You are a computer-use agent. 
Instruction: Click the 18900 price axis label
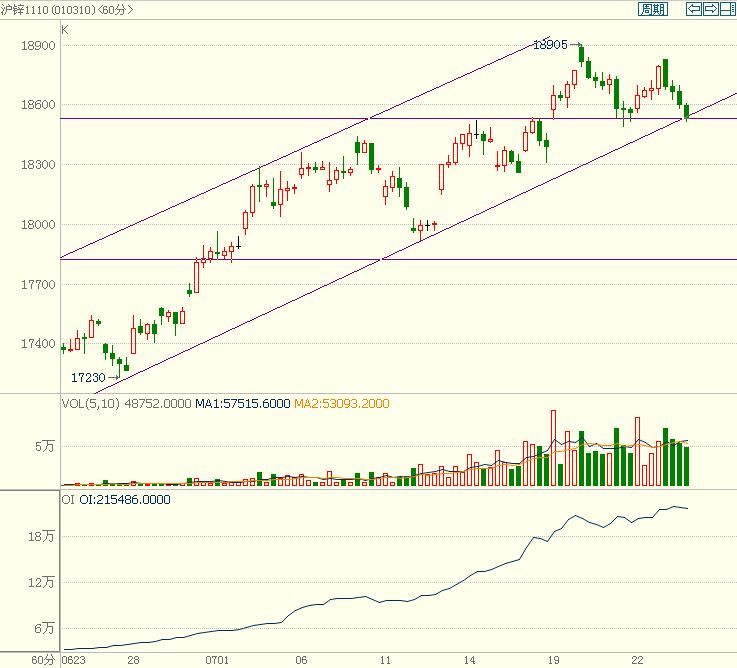coord(38,46)
